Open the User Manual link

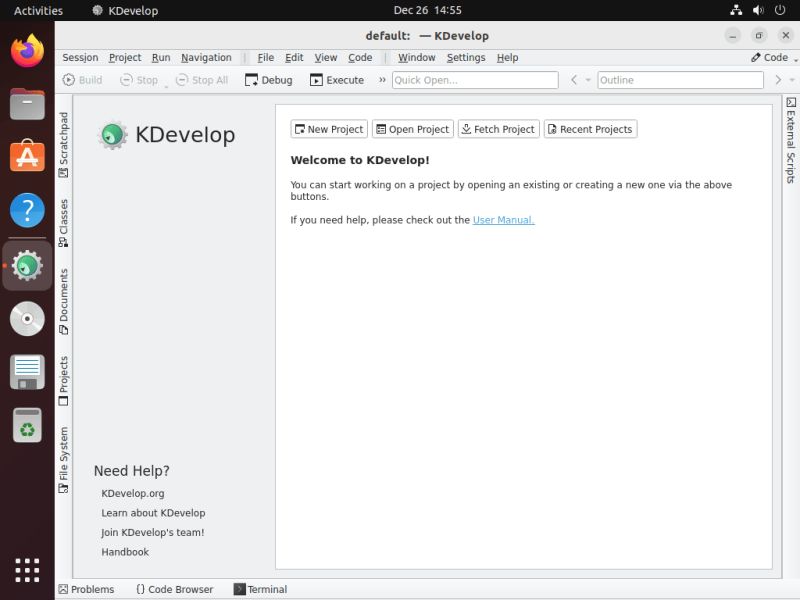(x=503, y=219)
